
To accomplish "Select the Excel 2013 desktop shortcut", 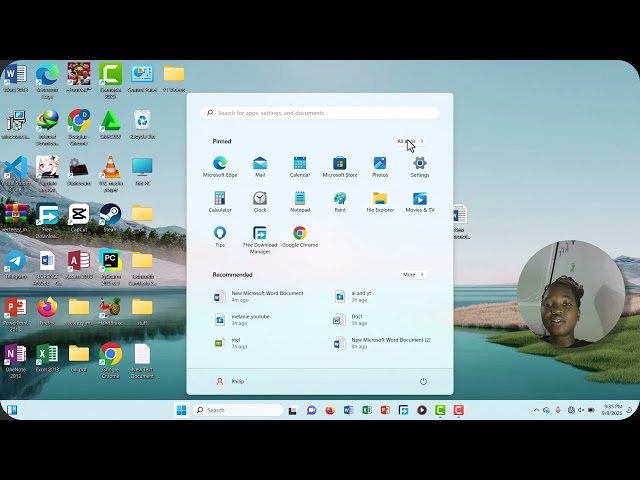I will pos(47,358).
